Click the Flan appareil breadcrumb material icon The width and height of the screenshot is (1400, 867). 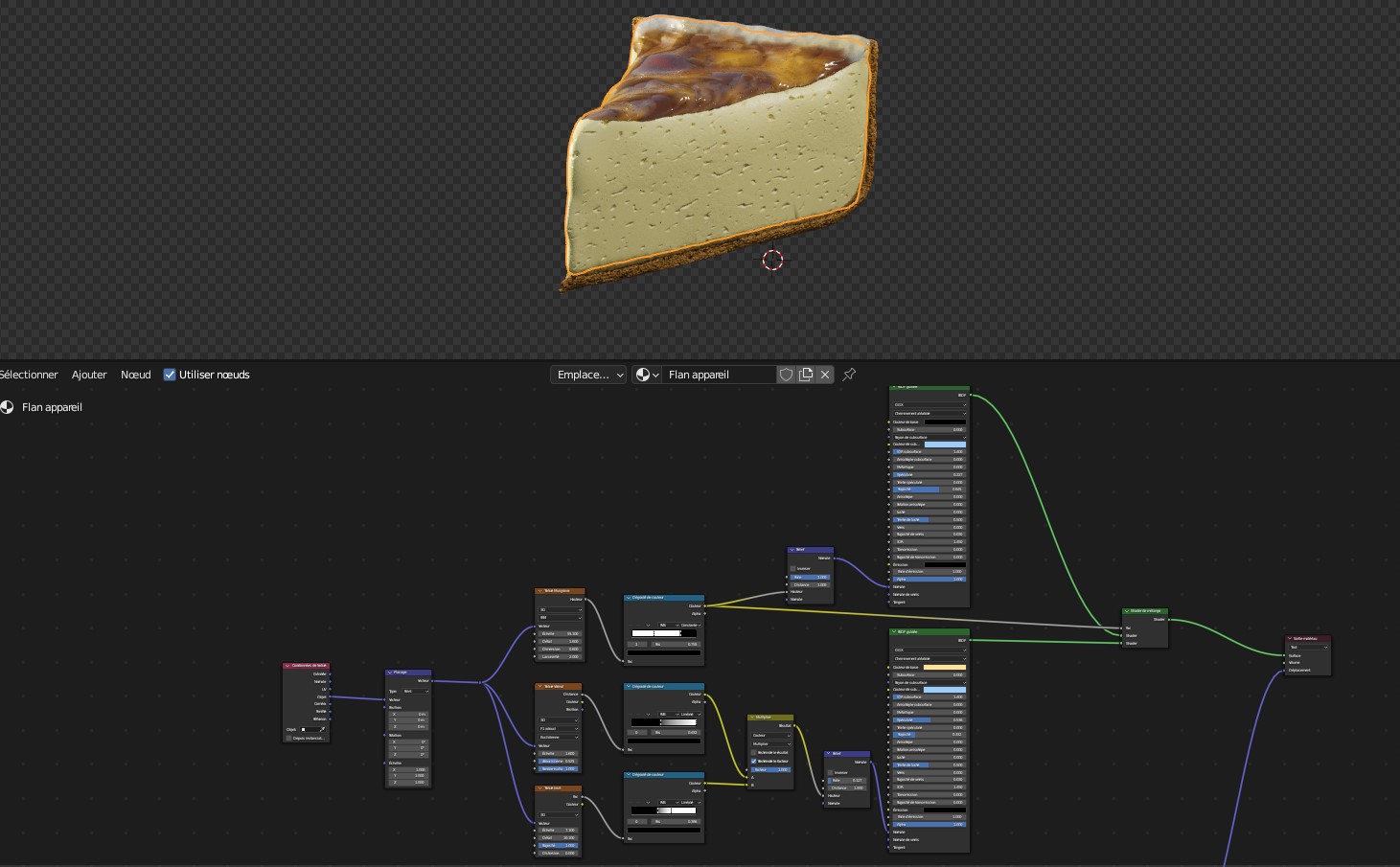coord(8,407)
